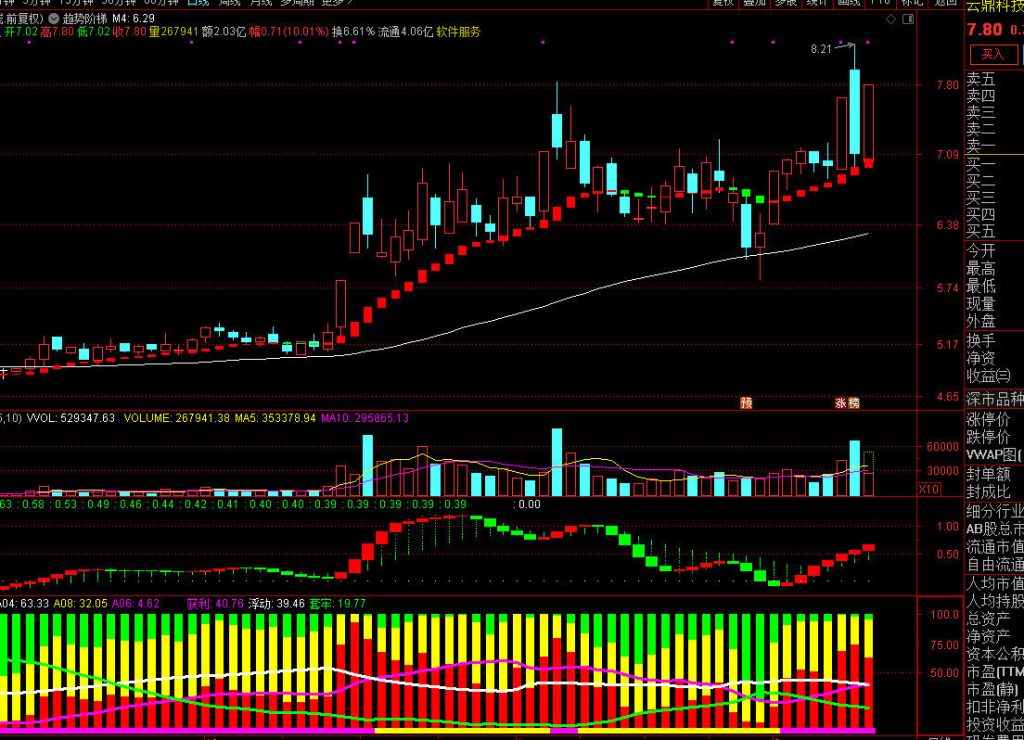Click the 预 marker on the price chart
Viewport: 1024px width, 740px height.
coord(745,403)
